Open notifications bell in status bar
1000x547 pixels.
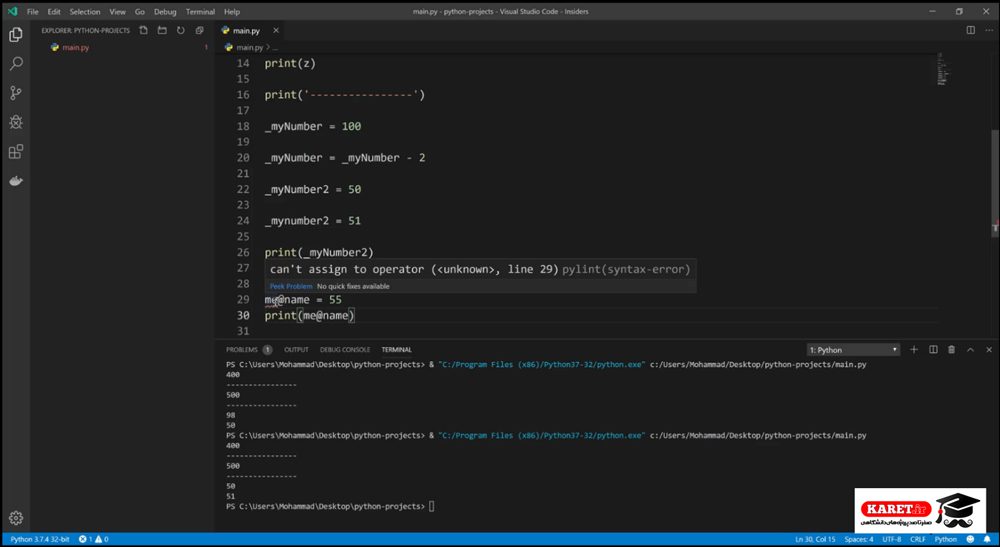(987, 539)
